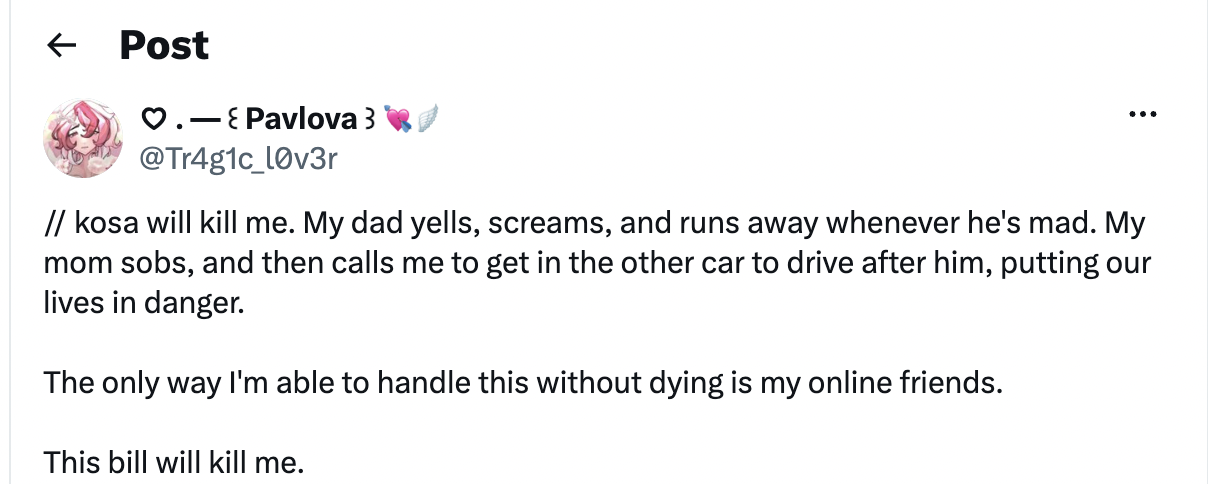The width and height of the screenshot is (1208, 484).
Task: Click the line This bill will kill me
Action: [x=172, y=462]
